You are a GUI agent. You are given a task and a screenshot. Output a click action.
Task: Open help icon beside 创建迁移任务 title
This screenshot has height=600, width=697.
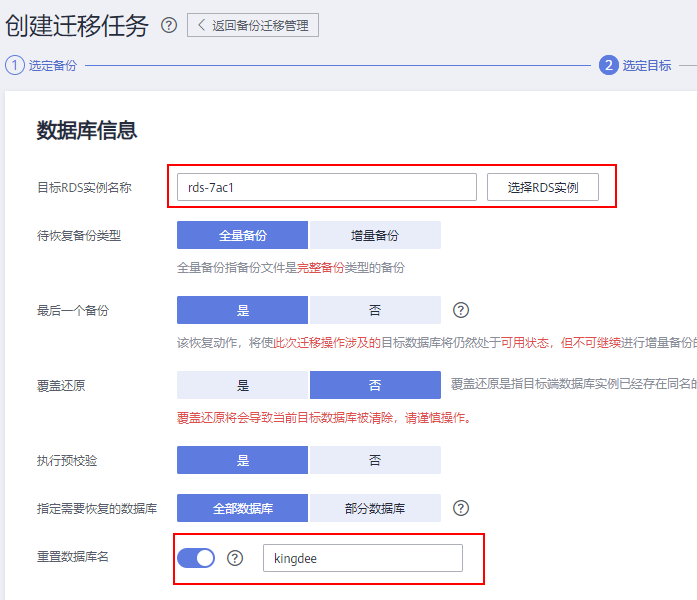tap(169, 25)
